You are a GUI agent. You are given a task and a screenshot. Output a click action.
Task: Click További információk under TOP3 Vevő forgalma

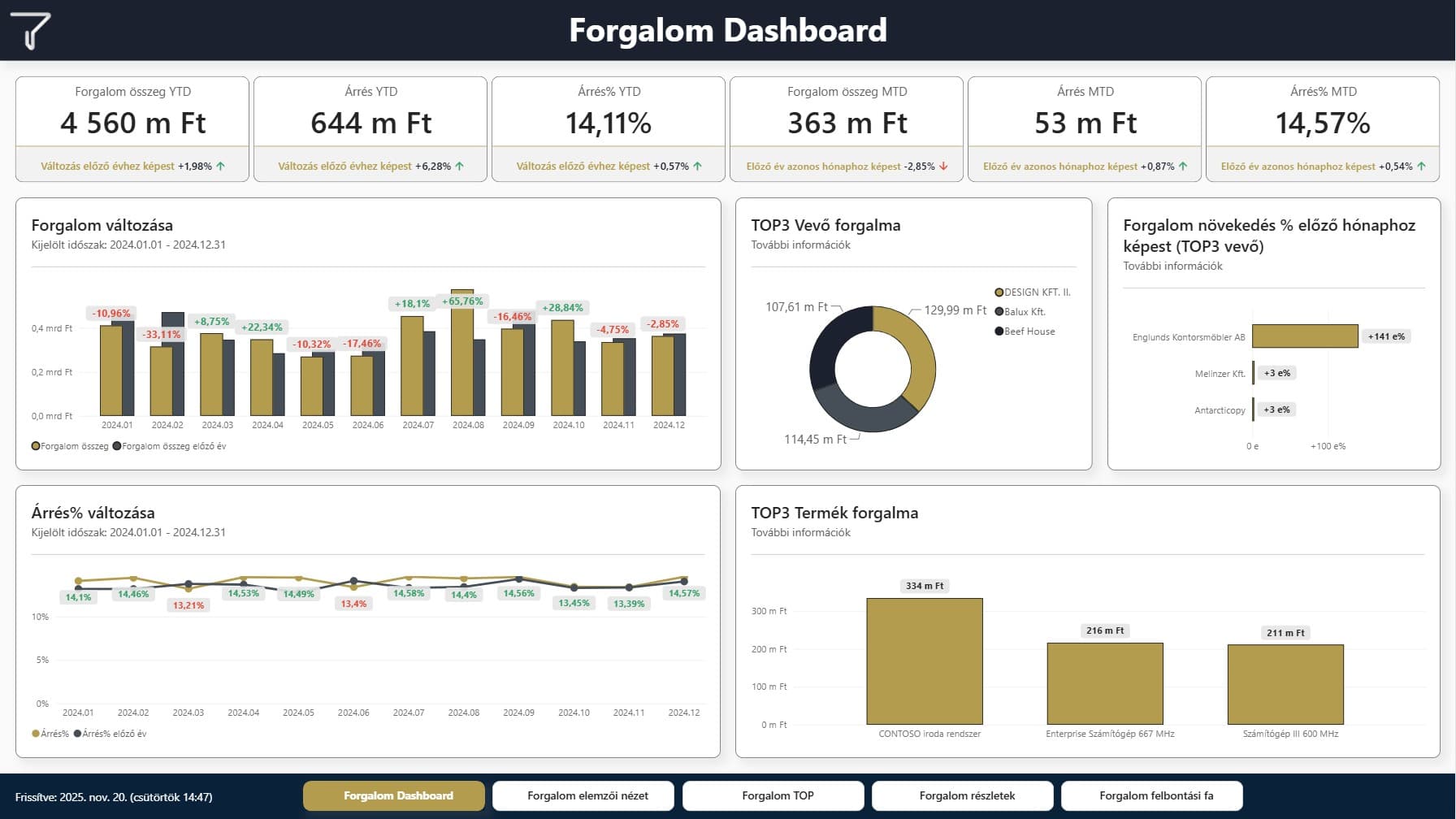click(800, 245)
